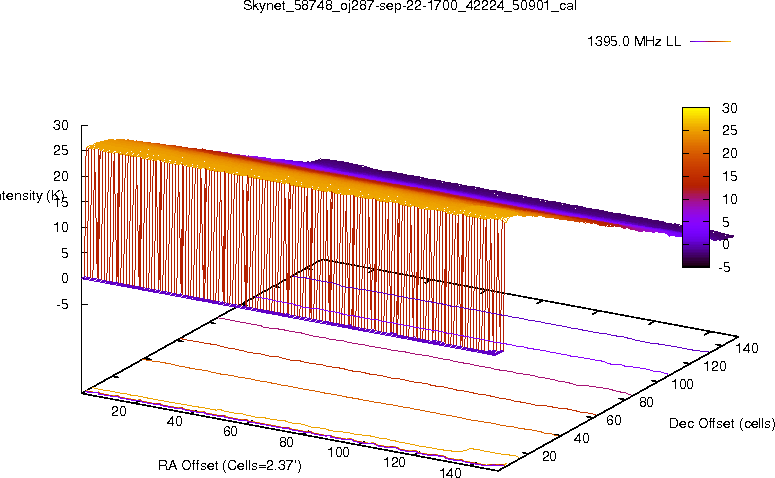Click the Dec Offset tick 20
The height and width of the screenshot is (478, 775).
pyautogui.click(x=550, y=456)
